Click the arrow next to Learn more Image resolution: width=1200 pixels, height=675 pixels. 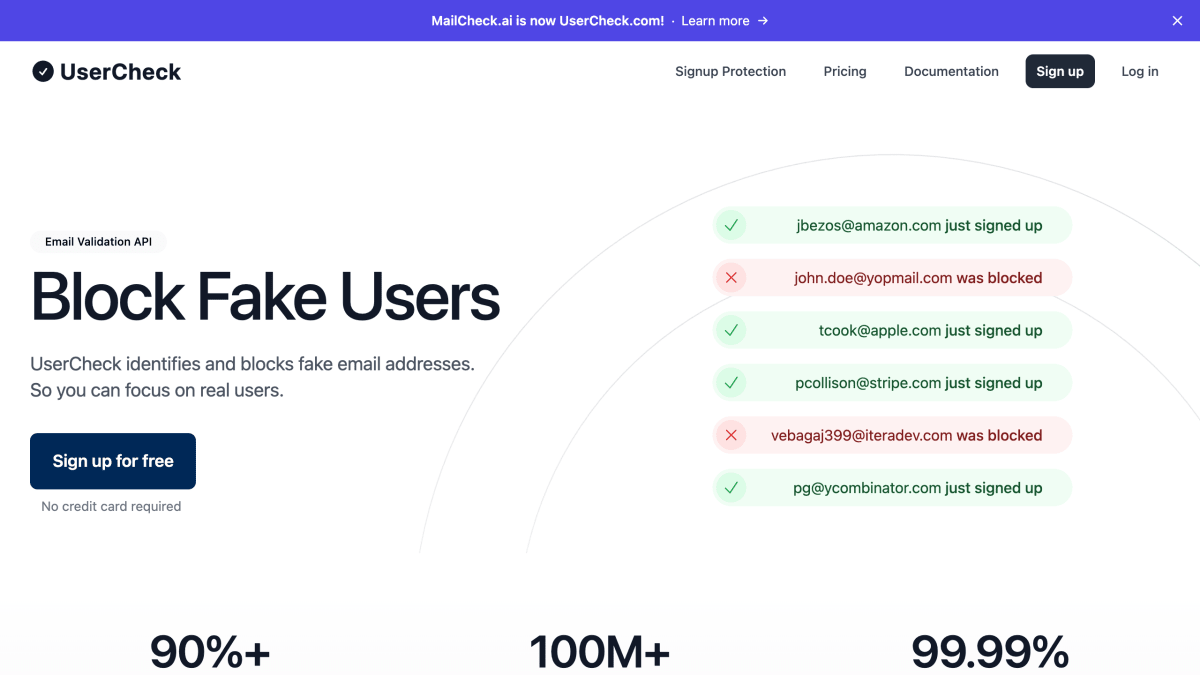pos(763,21)
